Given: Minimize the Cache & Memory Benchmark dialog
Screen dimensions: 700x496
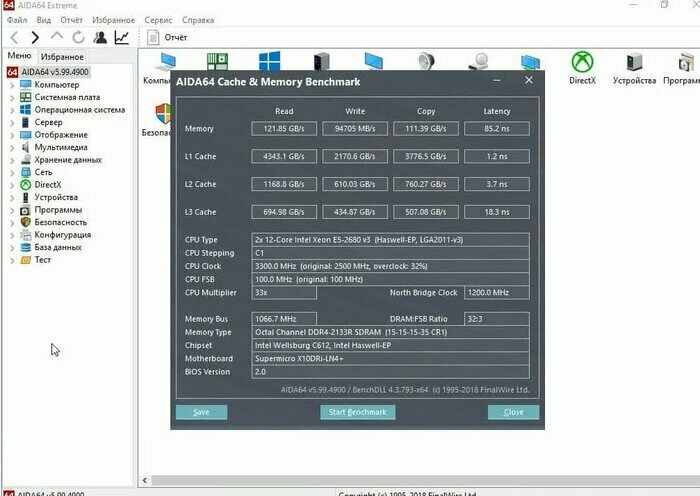Looking at the screenshot, I should [497, 80].
